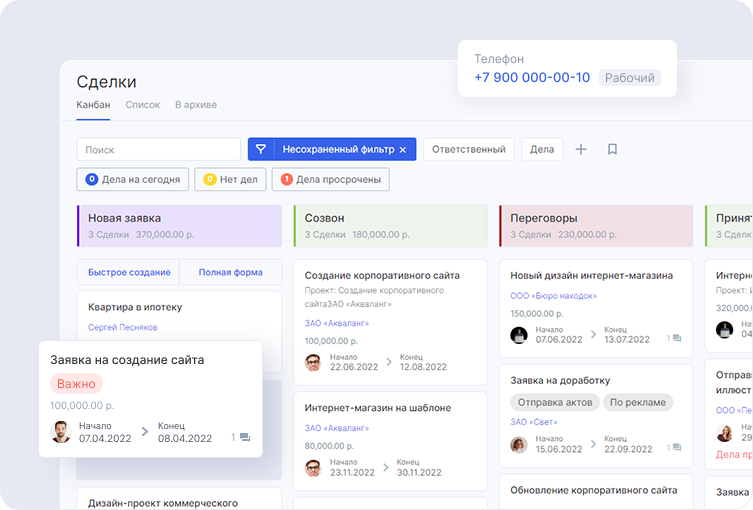Click the plus icon to add filter
The image size is (753, 510).
[x=581, y=149]
